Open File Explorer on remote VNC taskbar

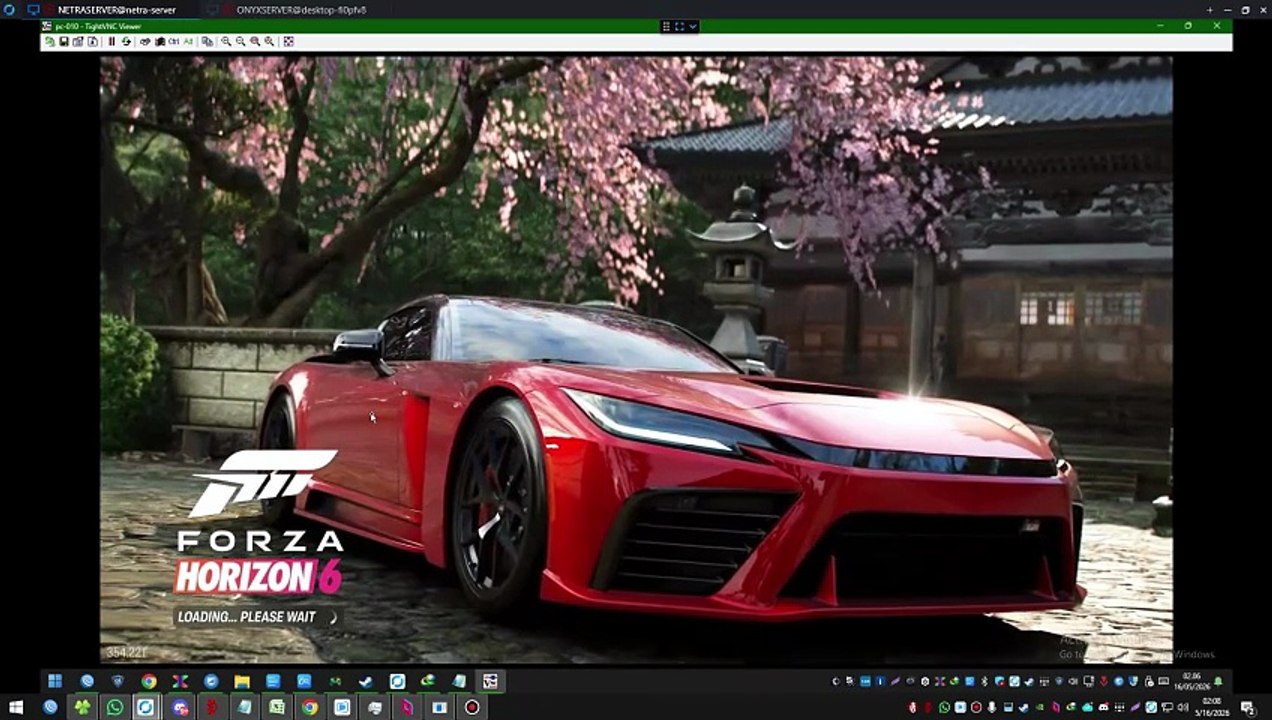242,681
